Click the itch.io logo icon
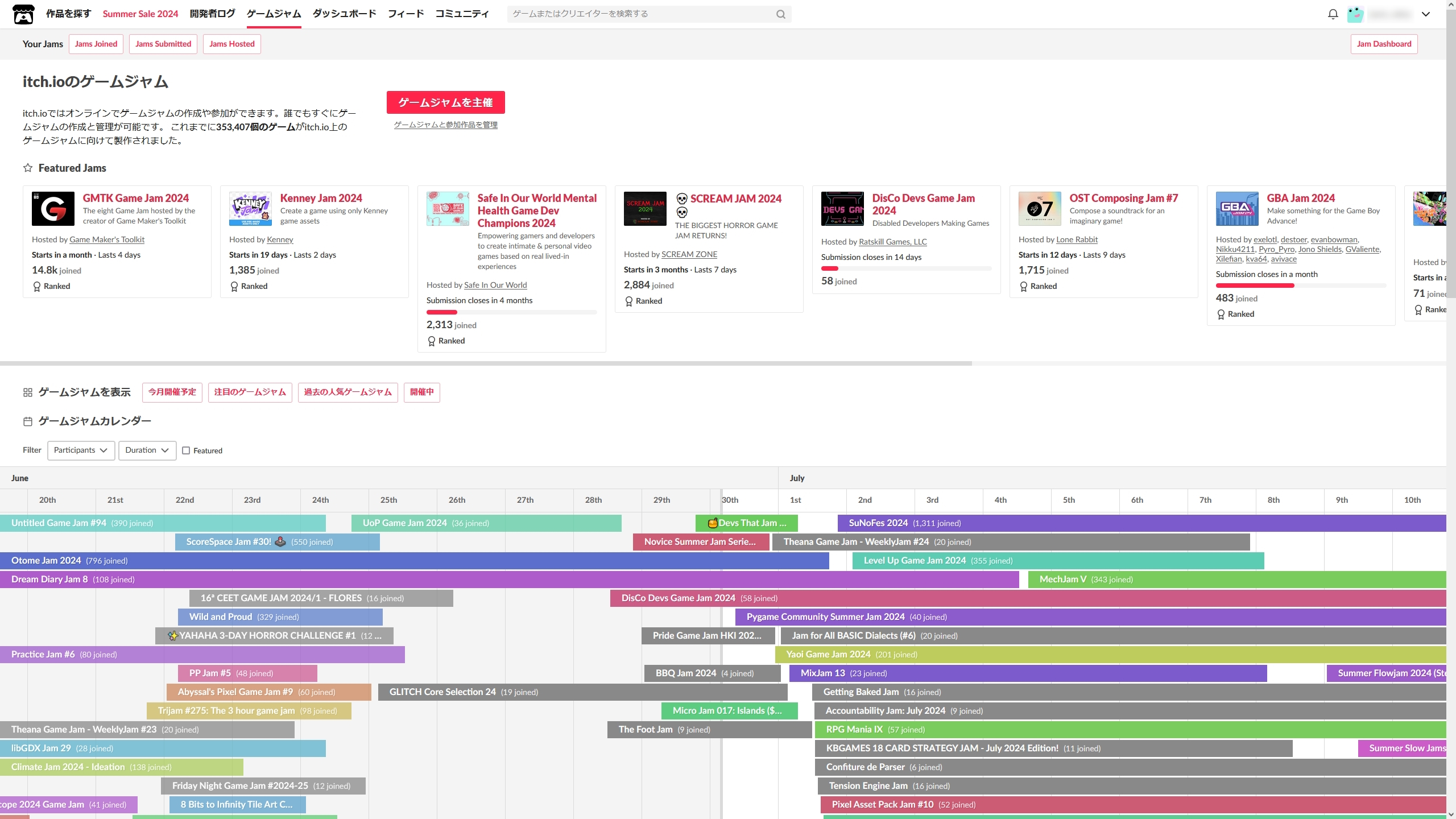 (23, 14)
